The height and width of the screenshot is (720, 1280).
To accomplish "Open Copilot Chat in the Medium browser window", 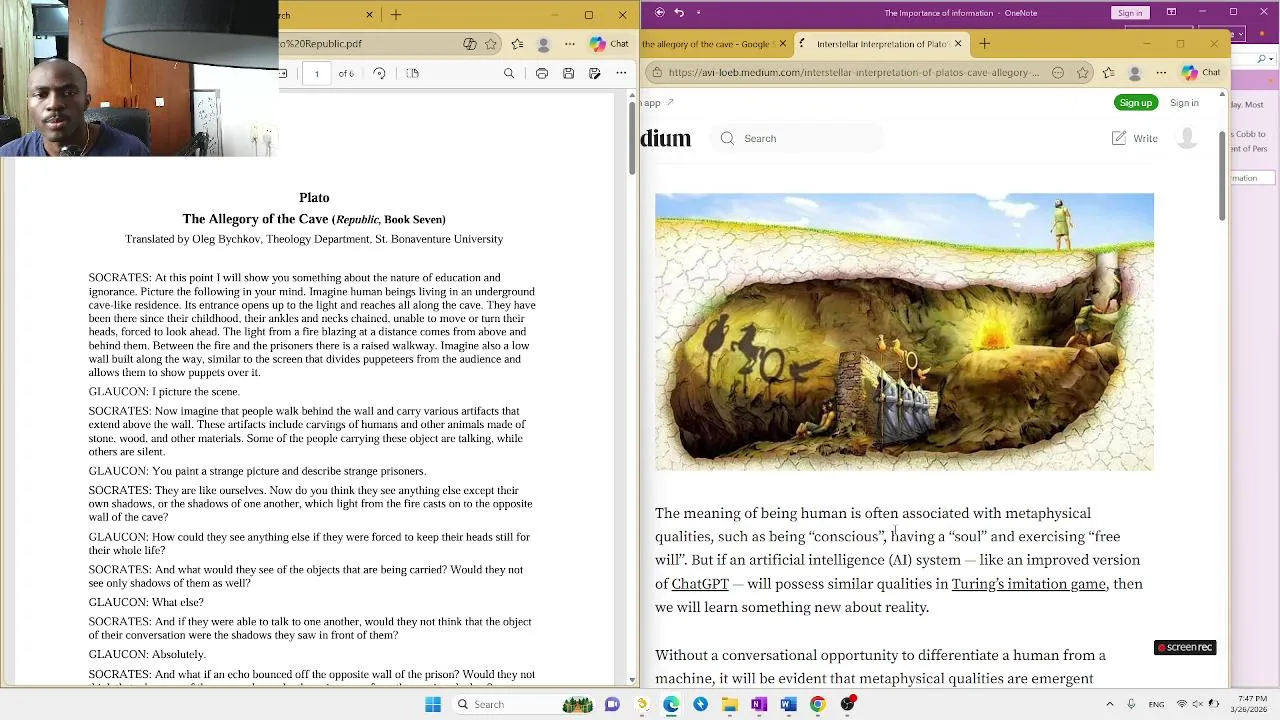I will 1201,73.
